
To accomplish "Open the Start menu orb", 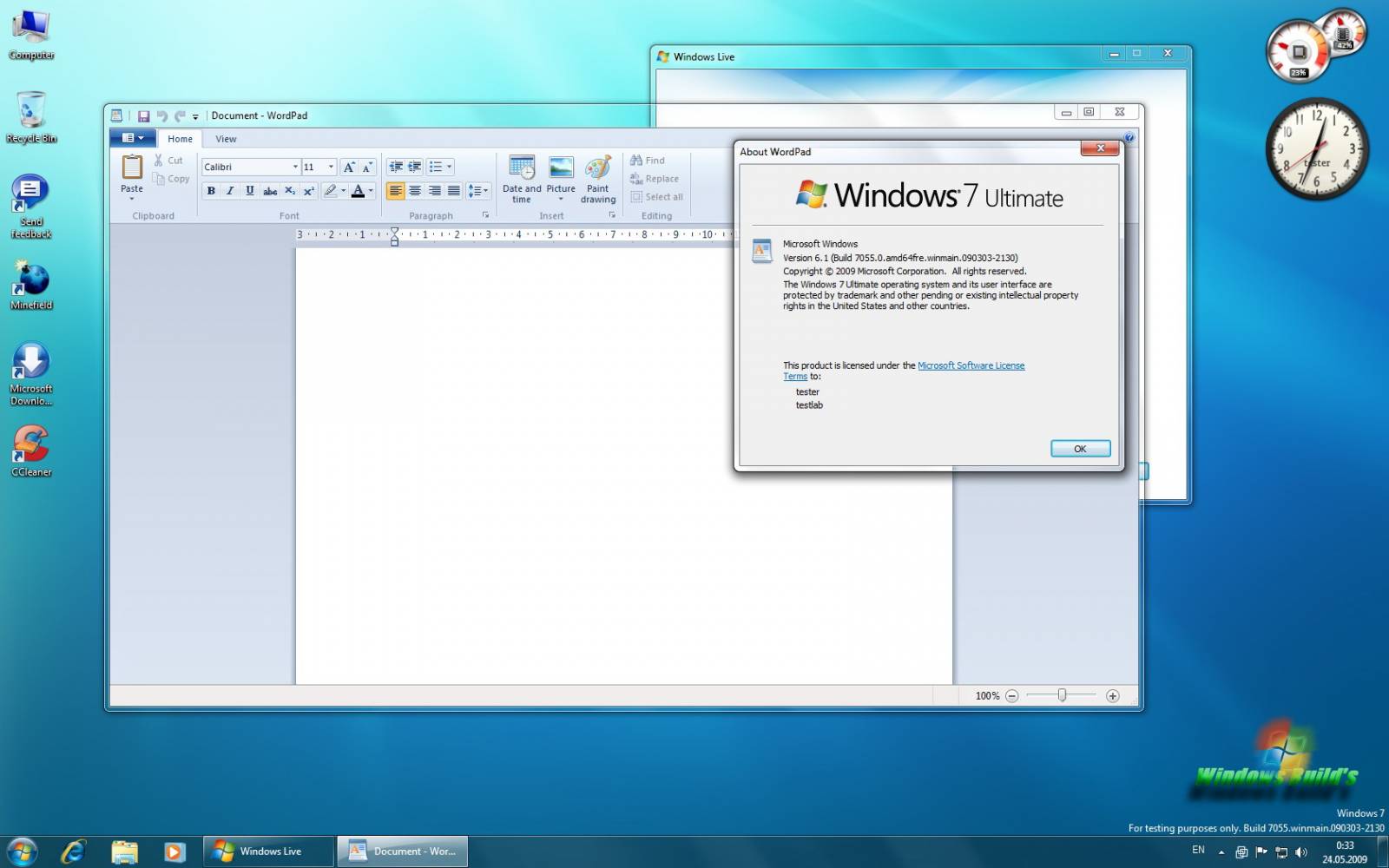I will click(22, 852).
